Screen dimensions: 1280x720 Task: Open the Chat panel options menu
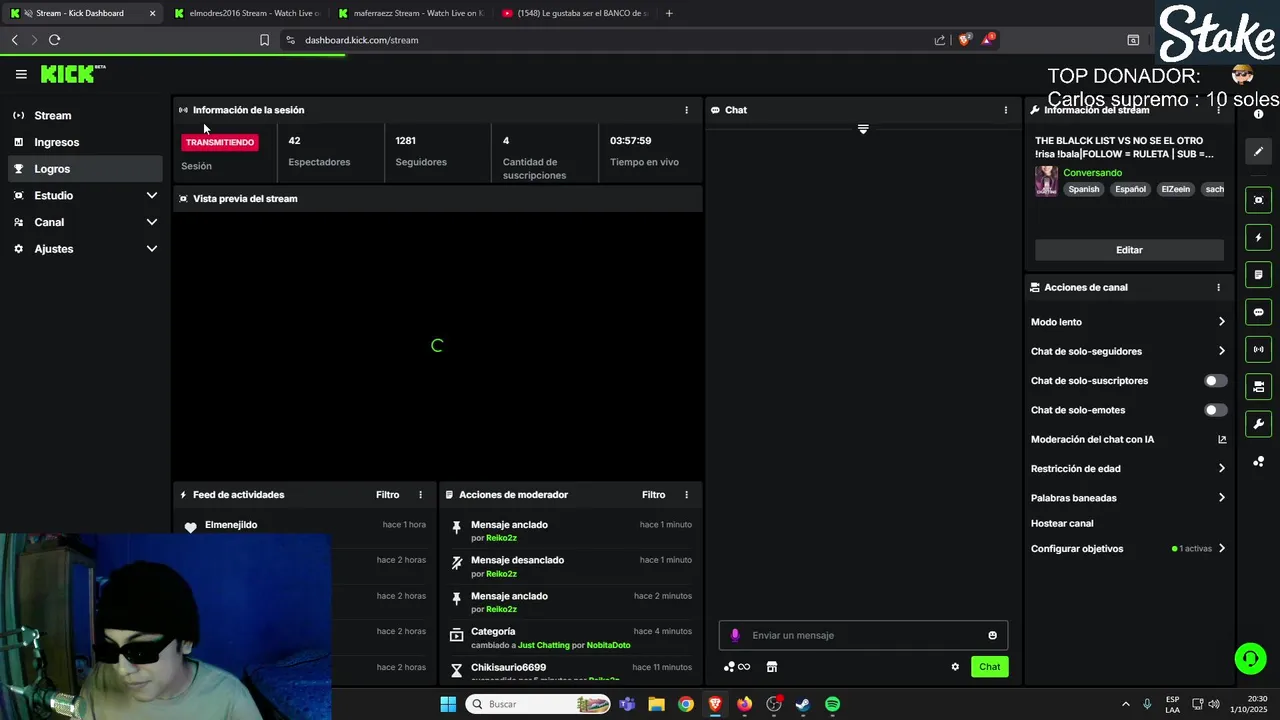coord(1006,110)
